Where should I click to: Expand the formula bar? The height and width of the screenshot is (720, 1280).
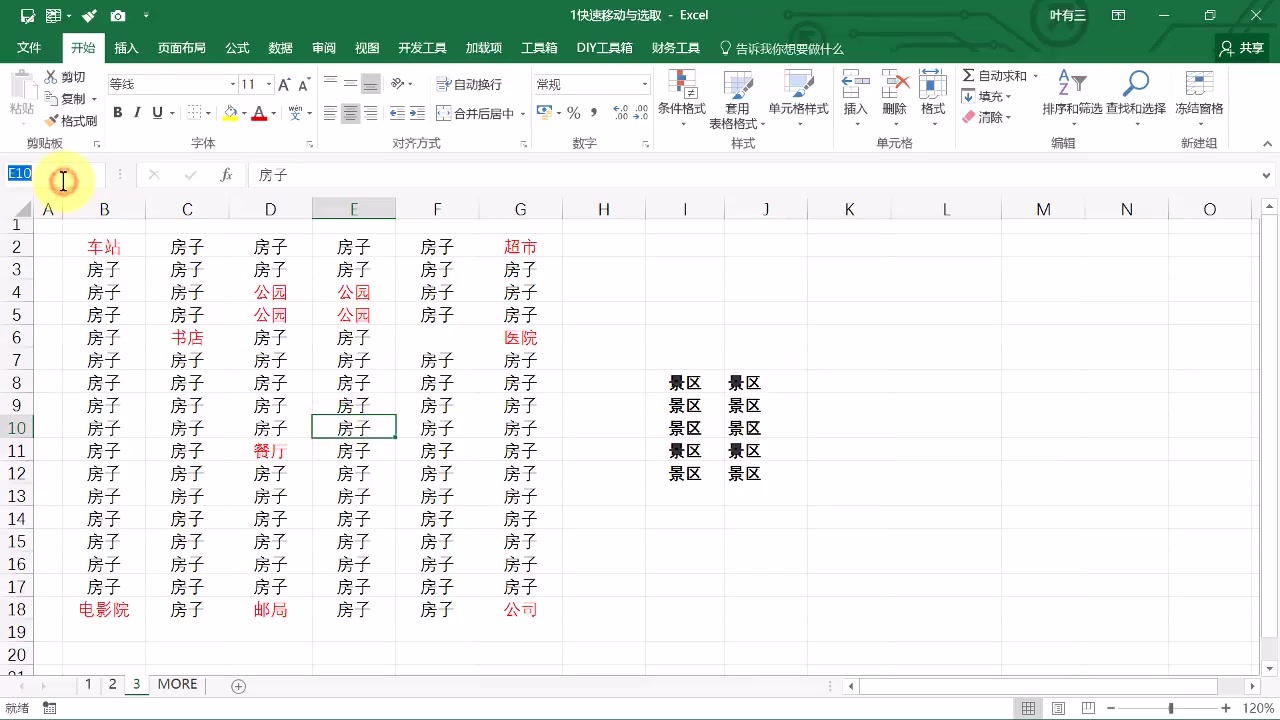(x=1267, y=175)
